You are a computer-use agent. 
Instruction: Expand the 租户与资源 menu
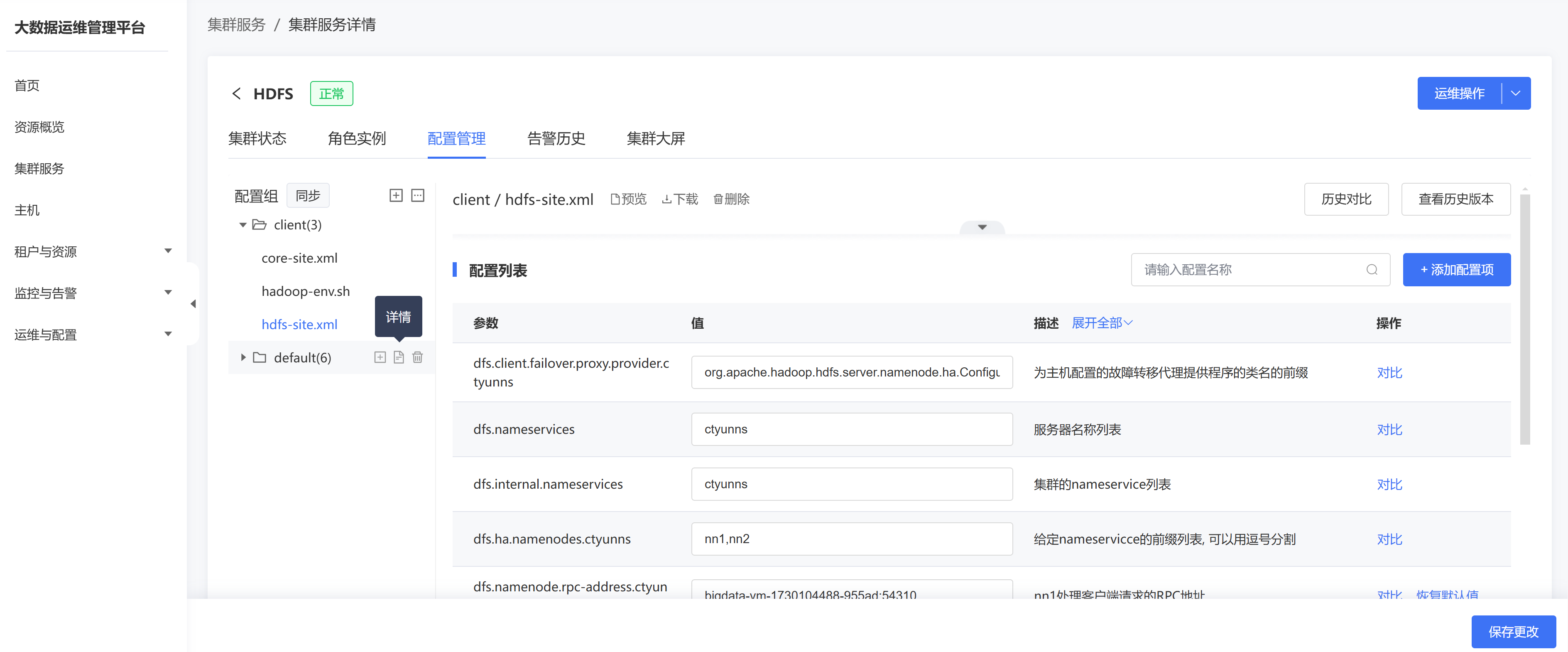click(x=168, y=251)
